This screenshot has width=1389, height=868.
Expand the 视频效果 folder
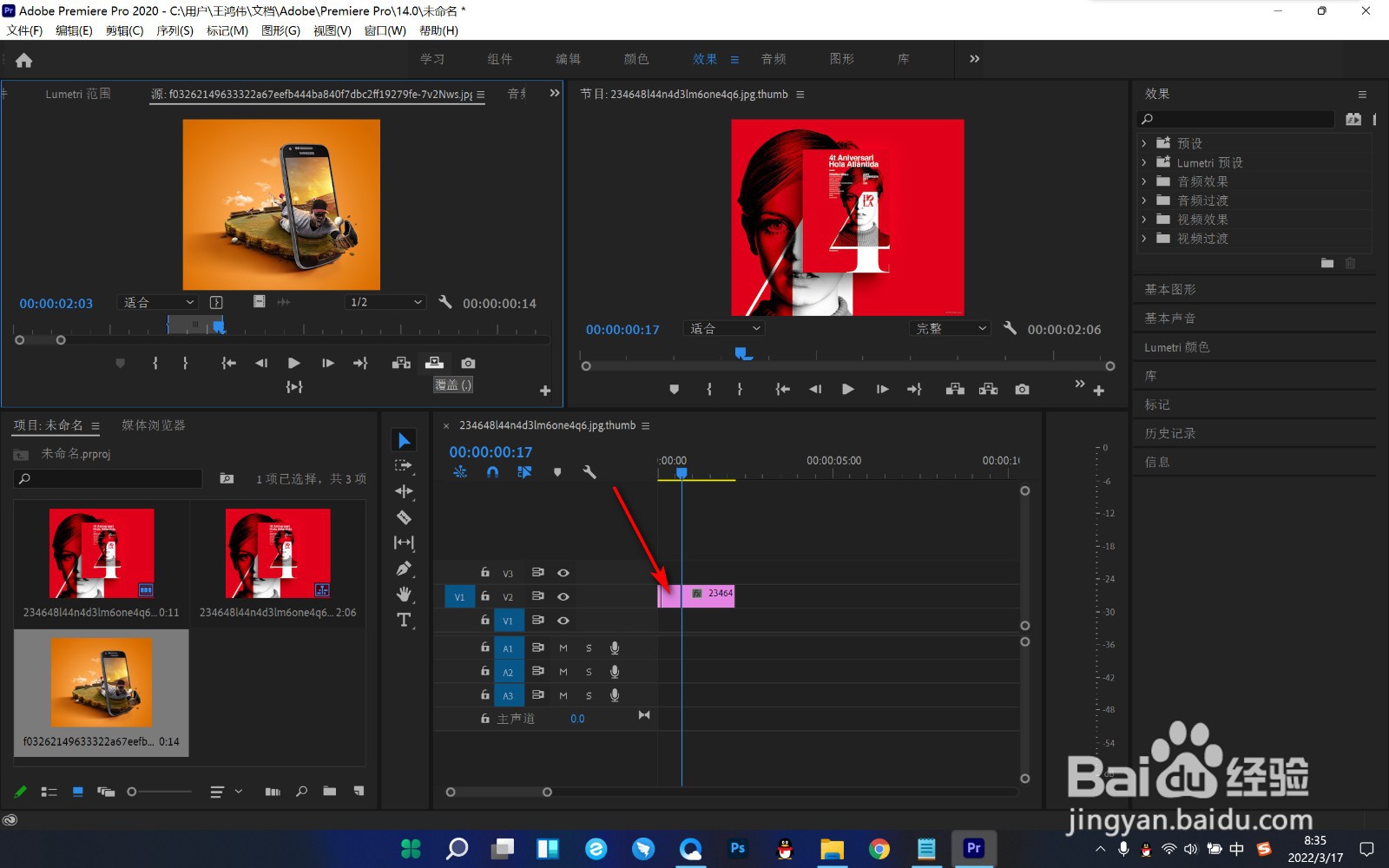click(x=1144, y=220)
